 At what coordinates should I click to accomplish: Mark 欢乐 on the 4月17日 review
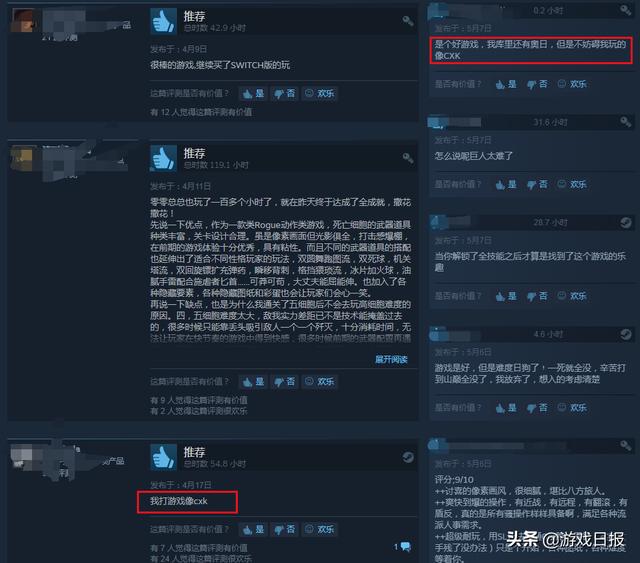click(320, 530)
